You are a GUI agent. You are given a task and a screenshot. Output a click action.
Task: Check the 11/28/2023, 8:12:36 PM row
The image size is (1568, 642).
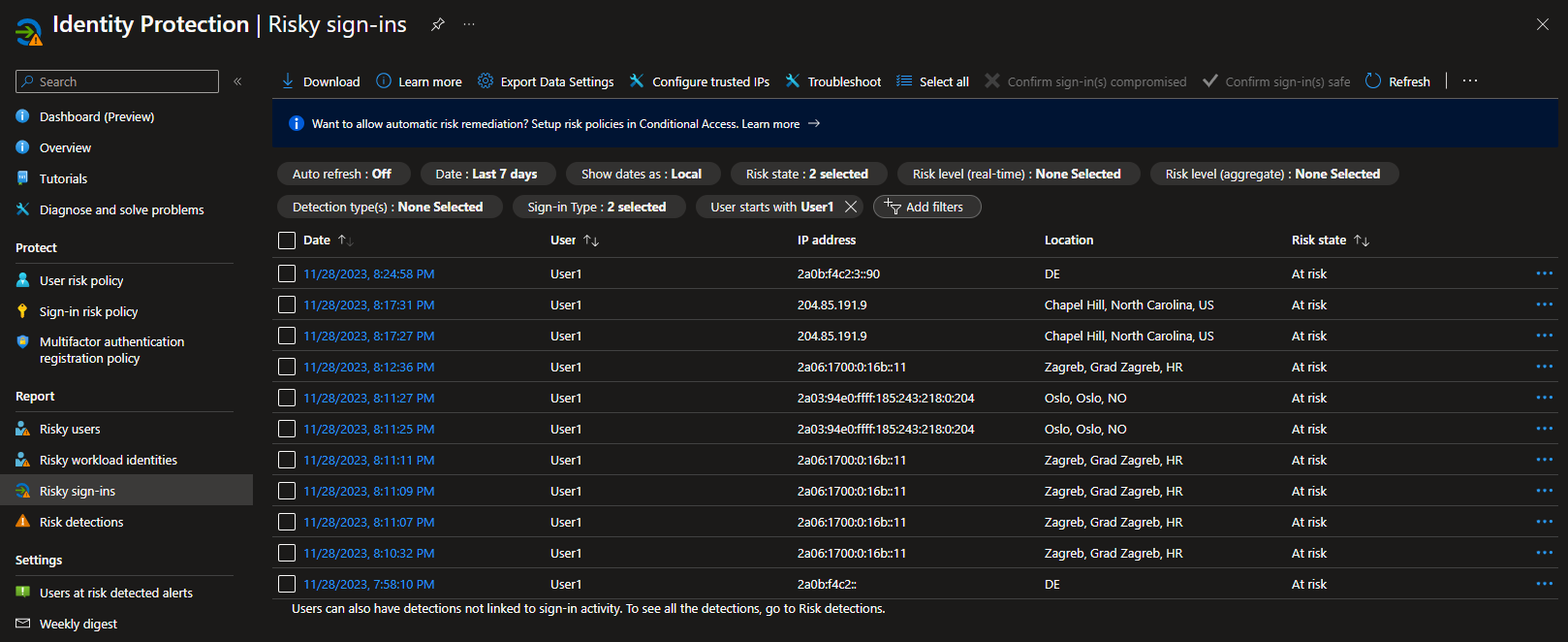(287, 367)
